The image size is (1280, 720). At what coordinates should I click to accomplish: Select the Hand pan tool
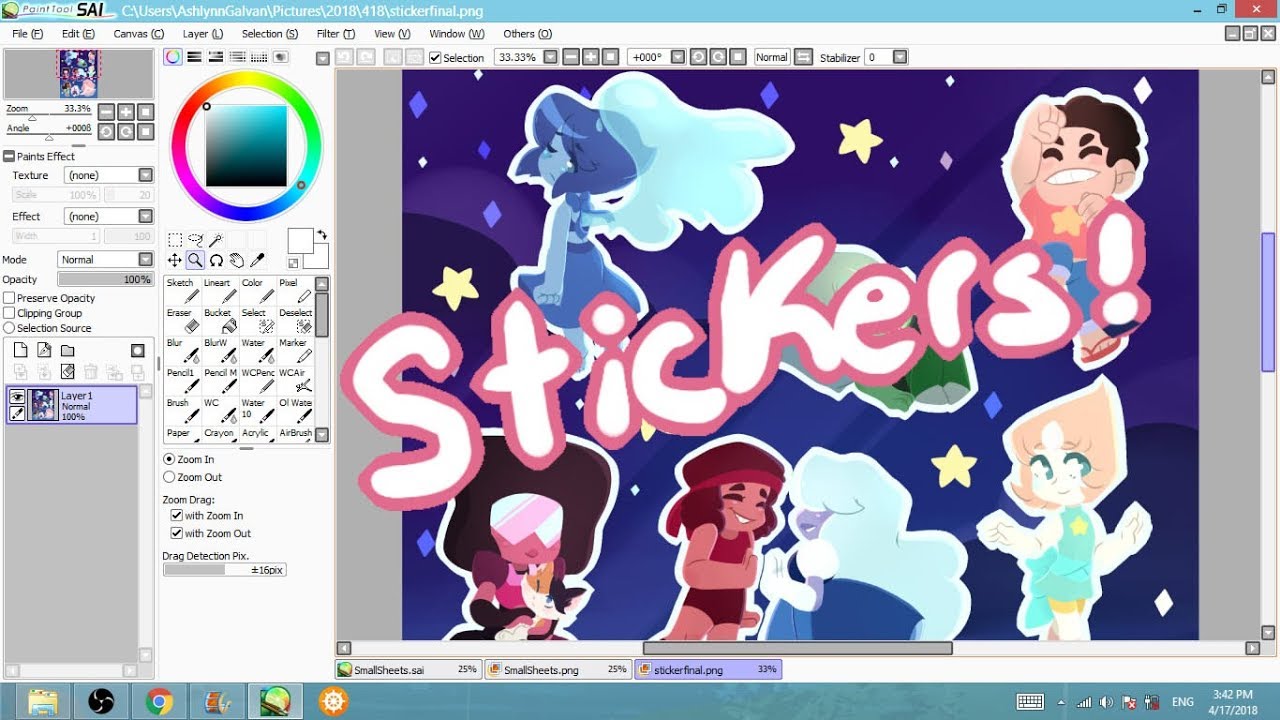point(236,260)
